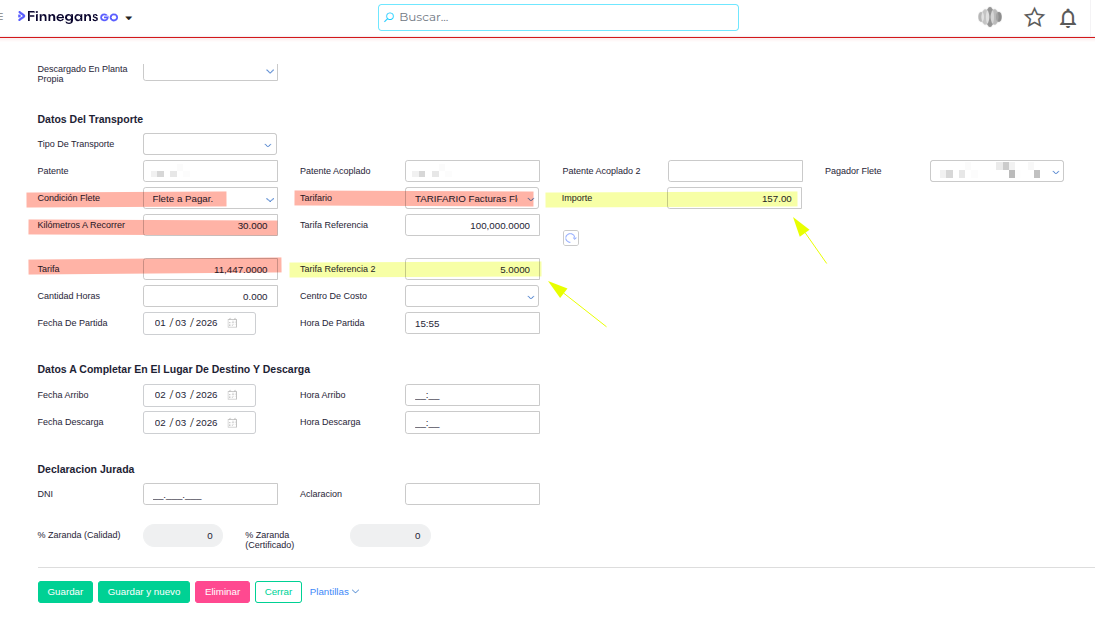The height and width of the screenshot is (627, 1095).
Task: Open calendar icon for Fecha Arribo
Action: pyautogui.click(x=233, y=395)
